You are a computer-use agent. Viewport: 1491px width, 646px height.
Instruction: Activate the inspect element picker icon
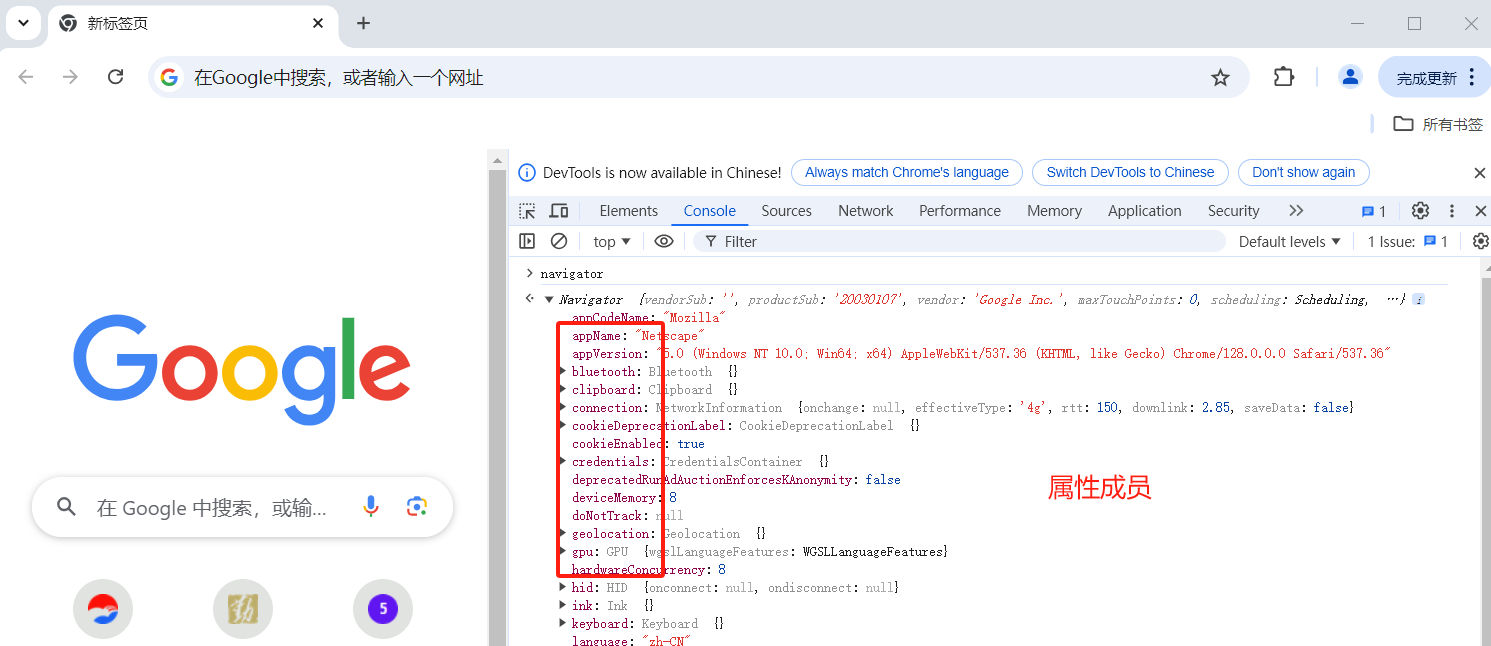(527, 211)
